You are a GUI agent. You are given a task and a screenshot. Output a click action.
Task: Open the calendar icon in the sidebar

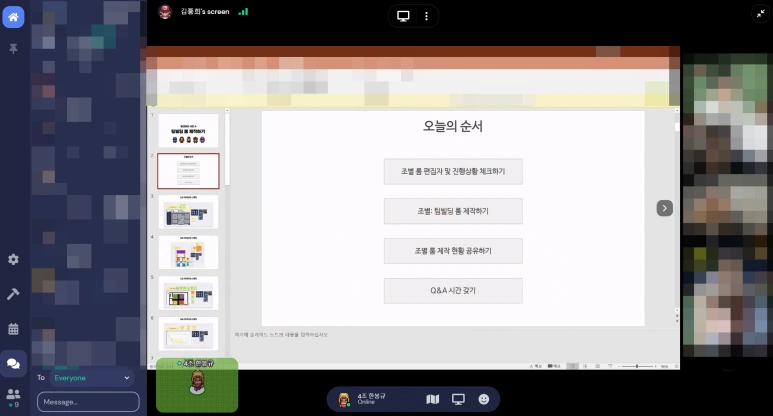(13, 329)
